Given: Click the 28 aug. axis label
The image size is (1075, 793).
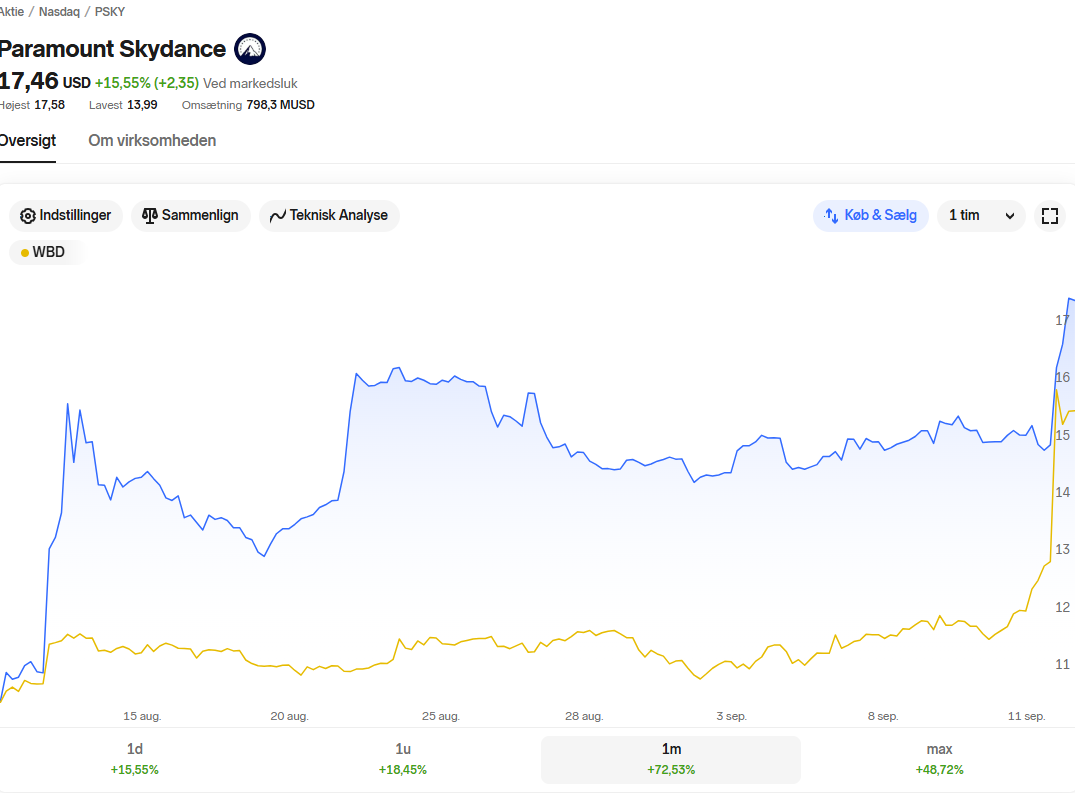Looking at the screenshot, I should 584,716.
